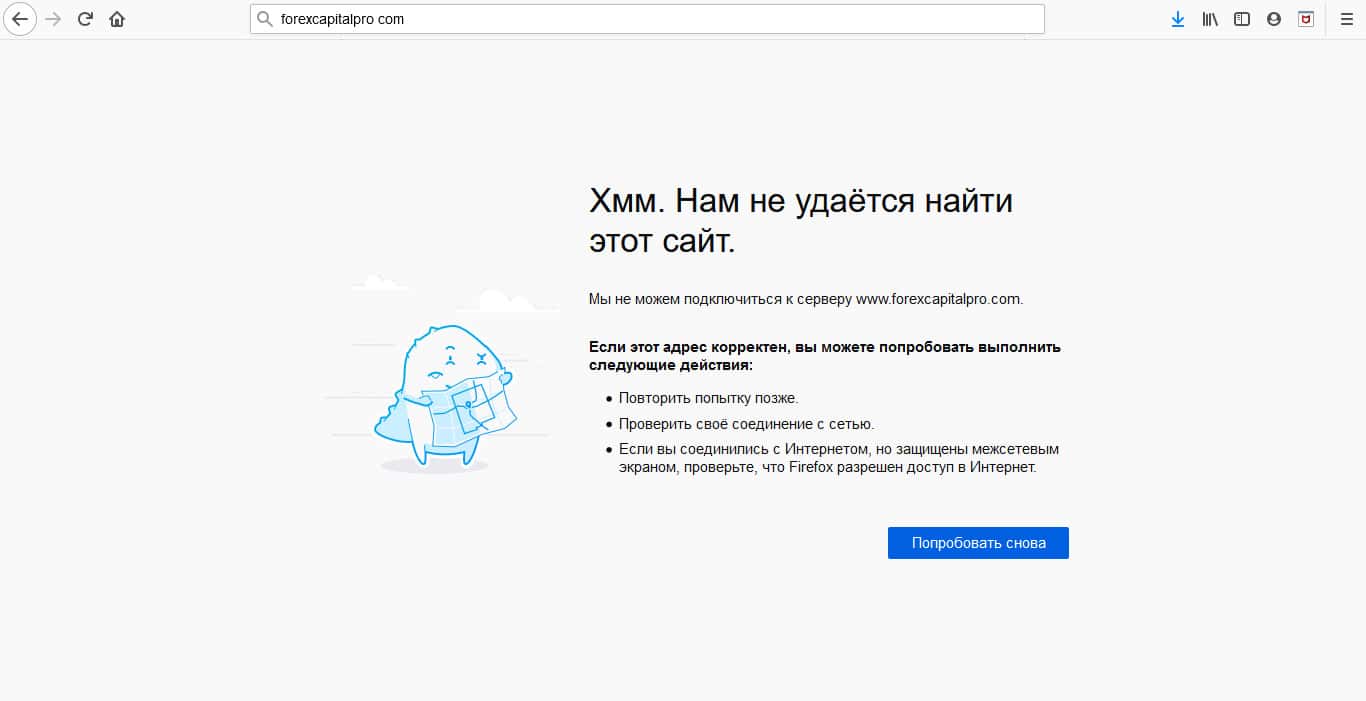Click the magnifier icon in address bar

(x=265, y=19)
